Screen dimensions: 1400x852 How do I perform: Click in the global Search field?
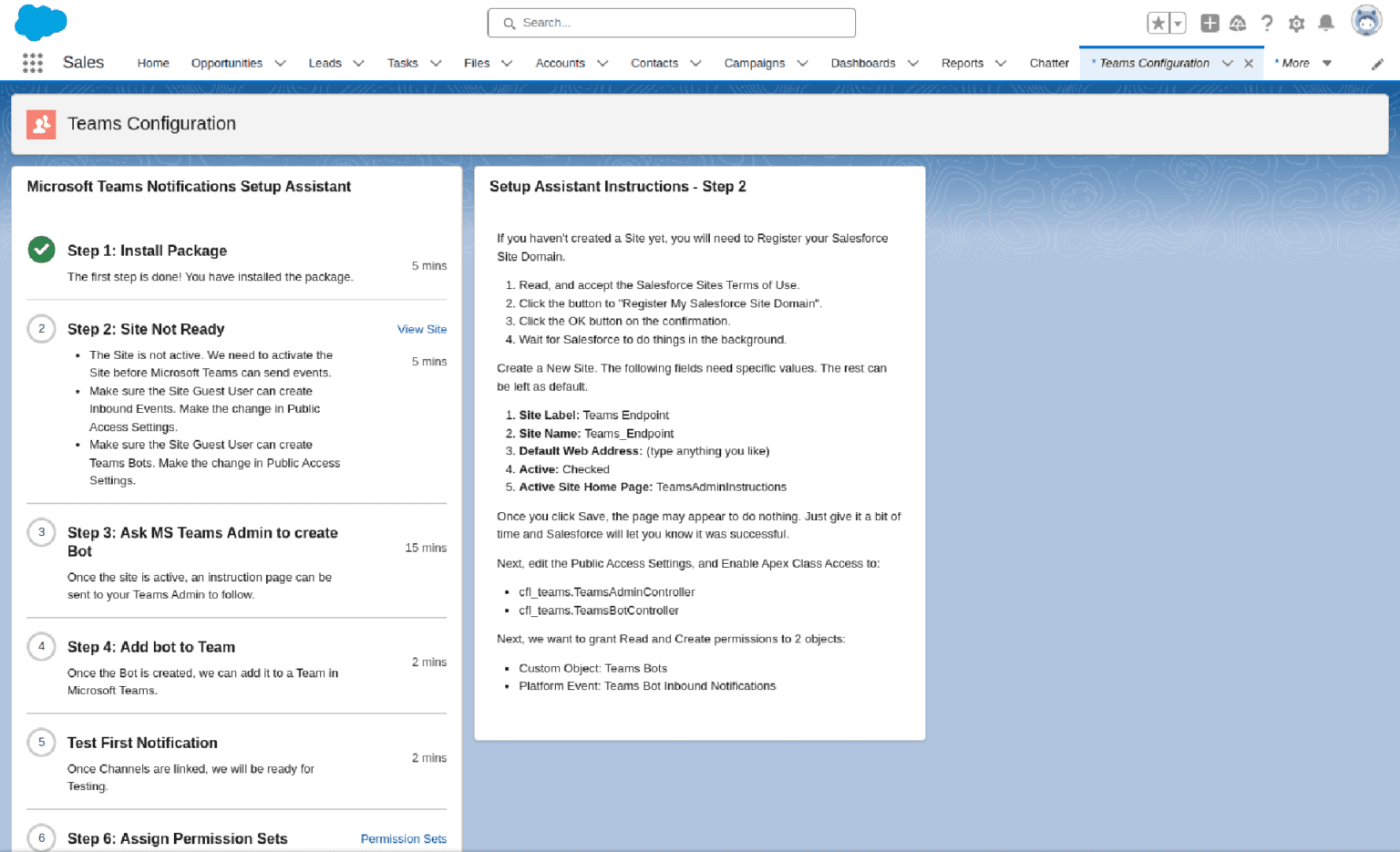[x=672, y=23]
